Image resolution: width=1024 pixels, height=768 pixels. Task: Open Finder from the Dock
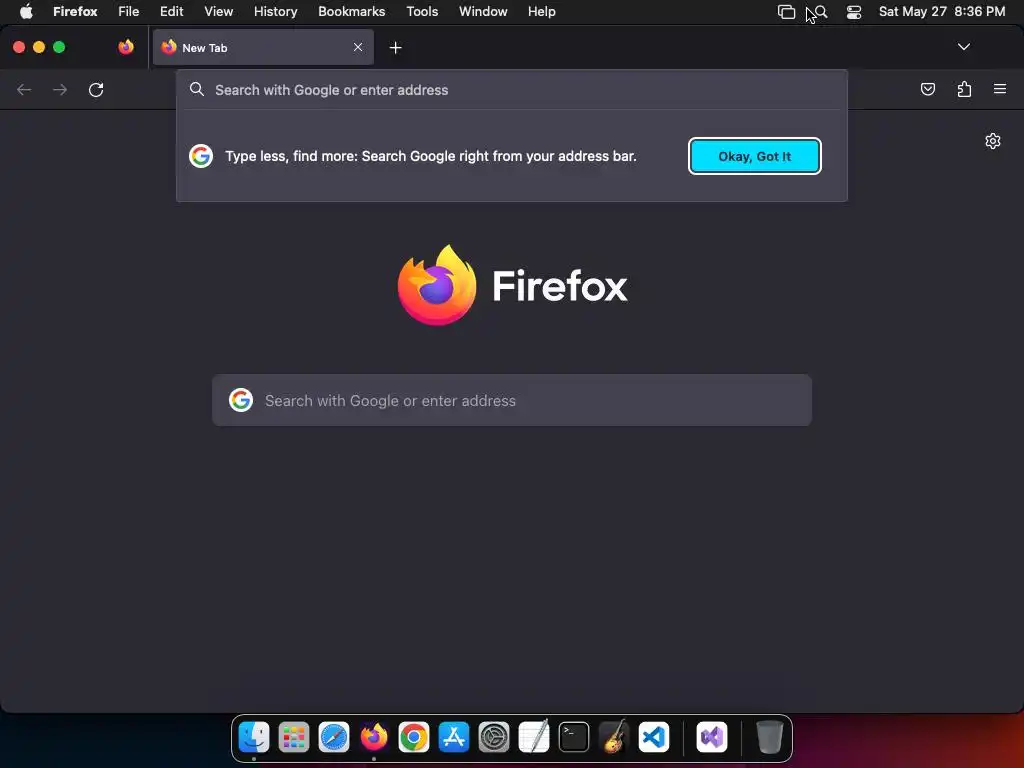click(x=254, y=737)
